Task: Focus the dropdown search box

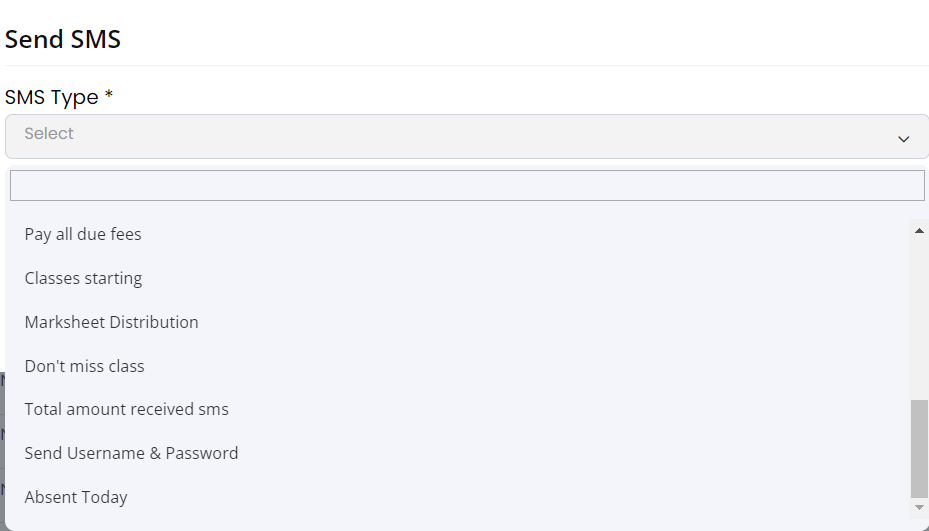Action: pyautogui.click(x=466, y=186)
